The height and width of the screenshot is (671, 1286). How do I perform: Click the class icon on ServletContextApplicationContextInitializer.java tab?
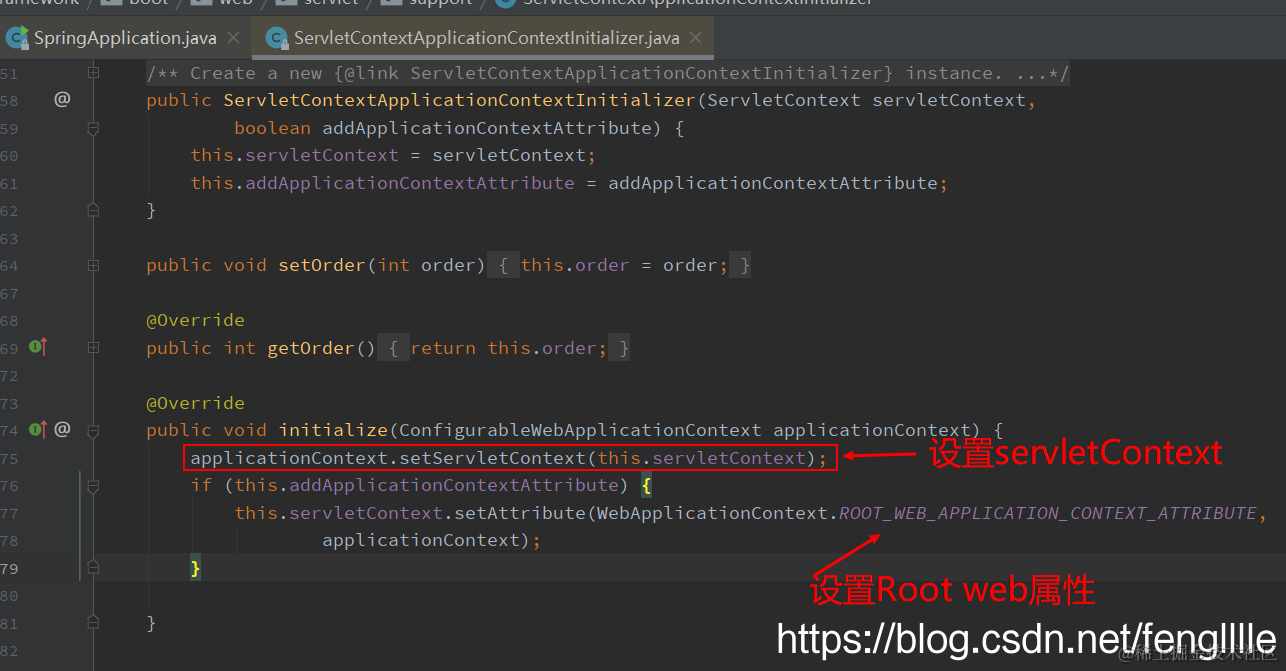tap(276, 38)
